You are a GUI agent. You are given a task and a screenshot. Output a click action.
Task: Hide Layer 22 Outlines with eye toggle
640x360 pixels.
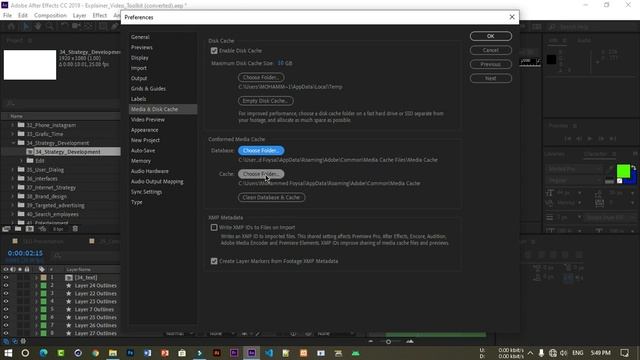(6, 293)
